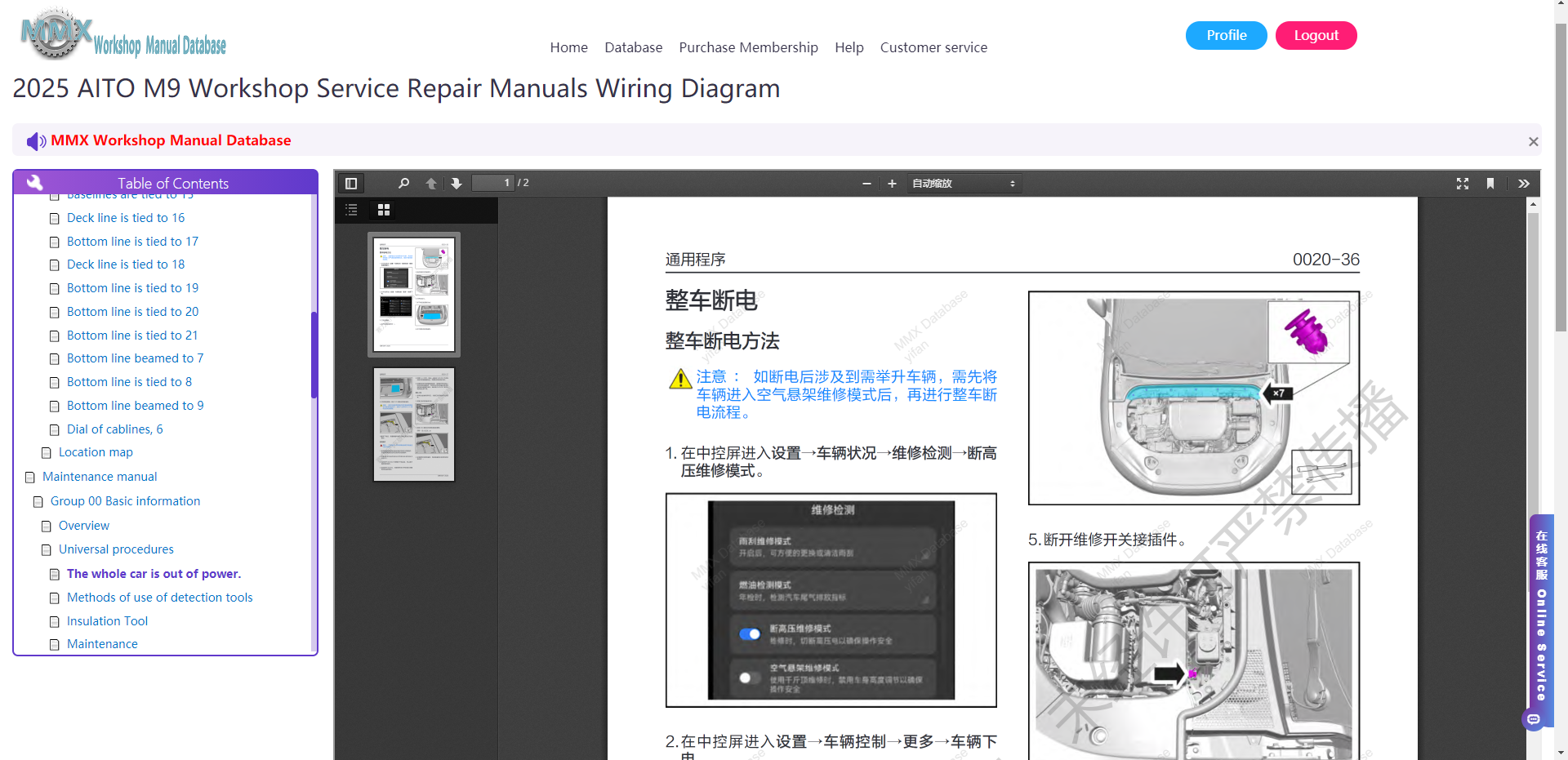Screen dimensions: 1568x760
Task: Open the 'Insulation Tool' entry
Action: (x=107, y=621)
